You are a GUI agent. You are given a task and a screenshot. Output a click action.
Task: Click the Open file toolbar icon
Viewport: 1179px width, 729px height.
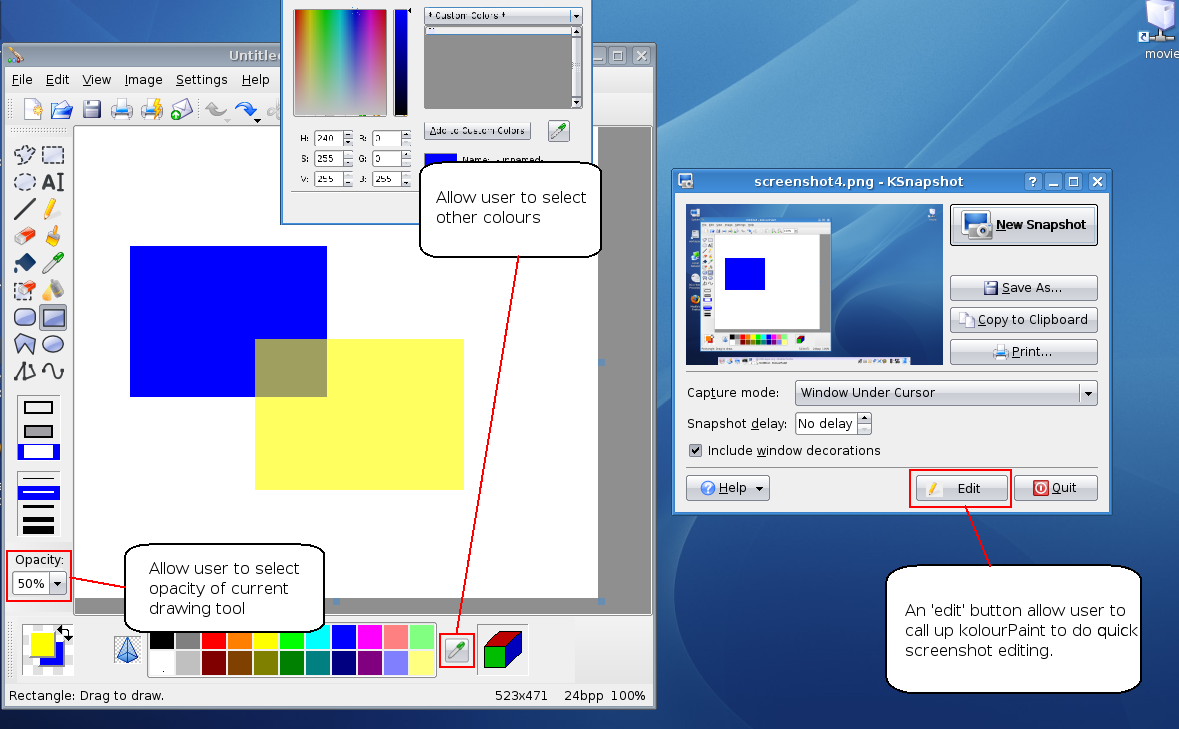point(62,110)
